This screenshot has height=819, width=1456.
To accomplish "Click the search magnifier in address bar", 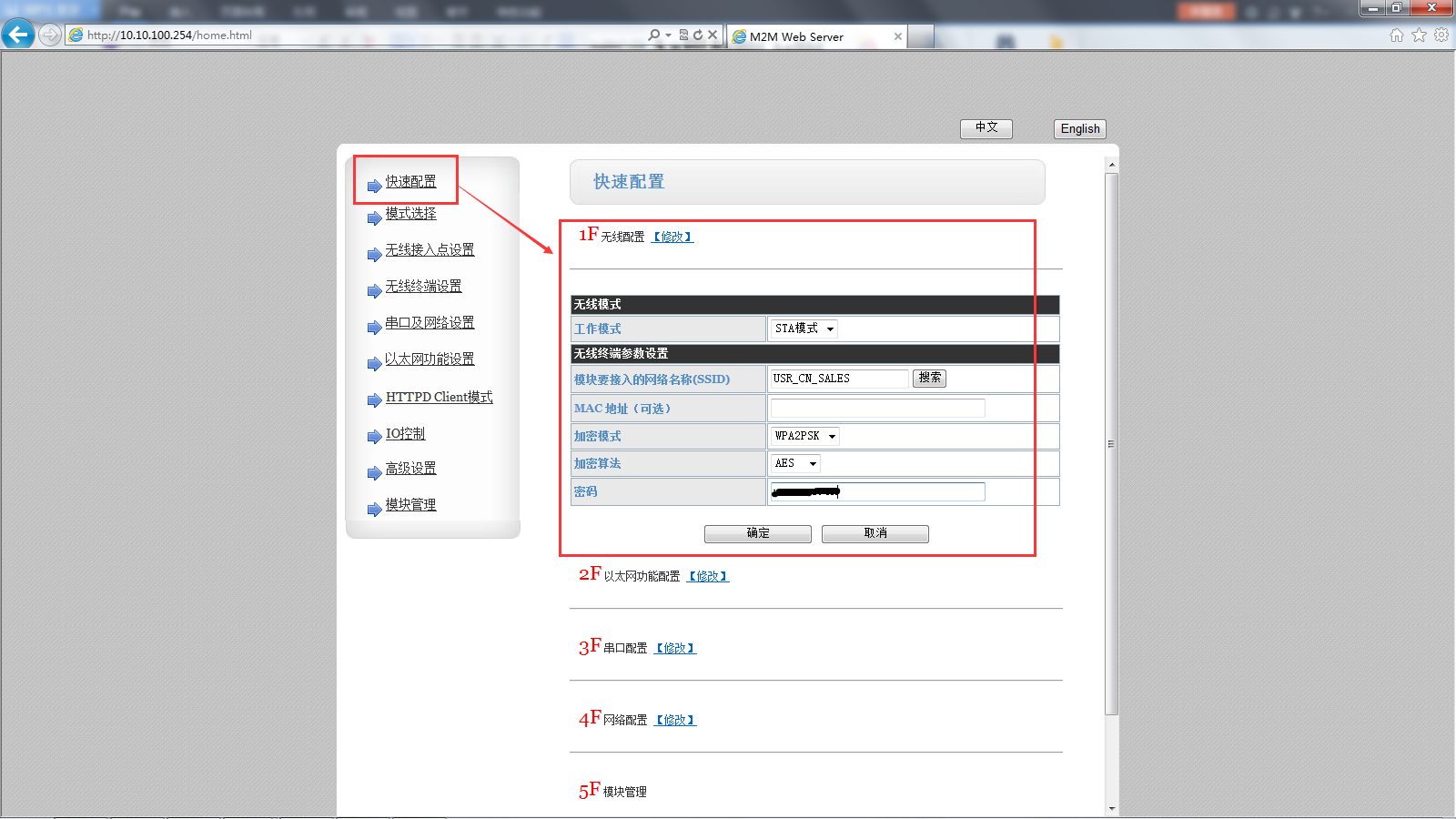I will (653, 35).
